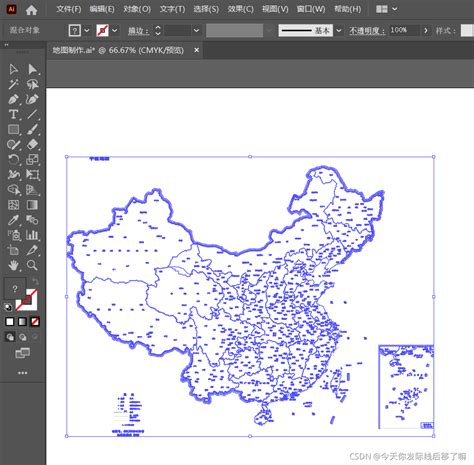Select the Selection tool (black arrow outline)

13,69
